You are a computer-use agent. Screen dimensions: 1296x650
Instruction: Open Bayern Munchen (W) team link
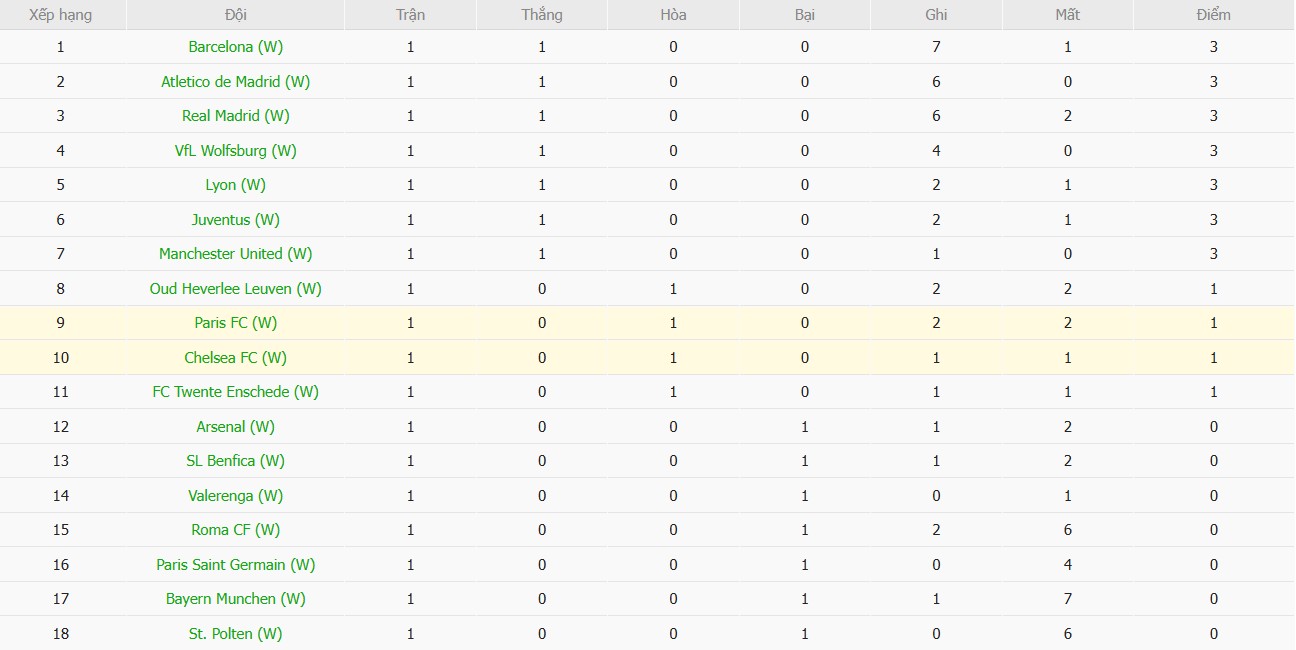click(x=235, y=599)
